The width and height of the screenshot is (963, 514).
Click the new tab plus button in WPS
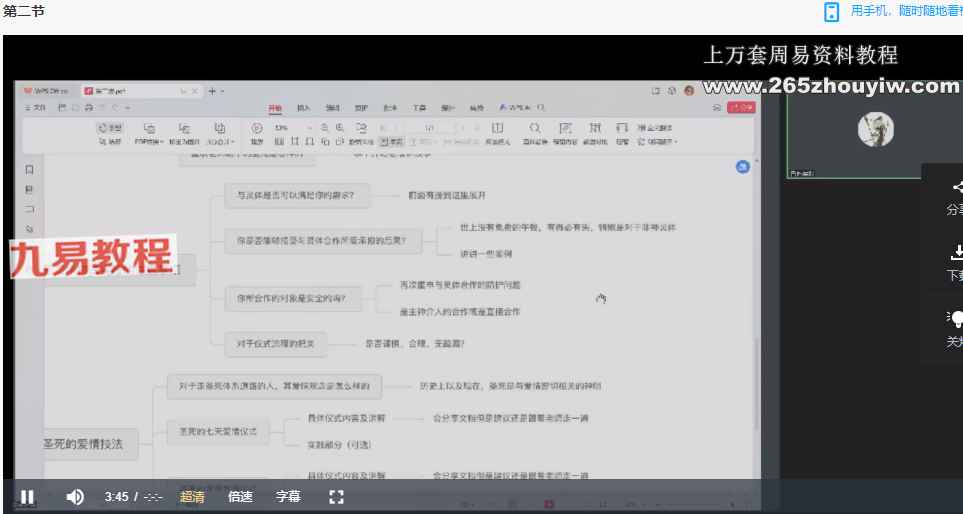click(x=211, y=90)
